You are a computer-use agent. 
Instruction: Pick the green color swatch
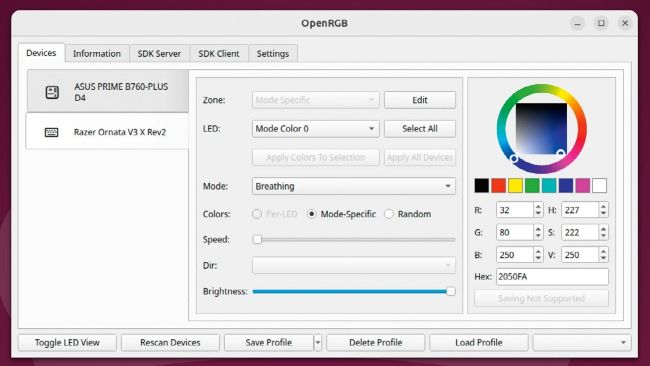(532, 186)
